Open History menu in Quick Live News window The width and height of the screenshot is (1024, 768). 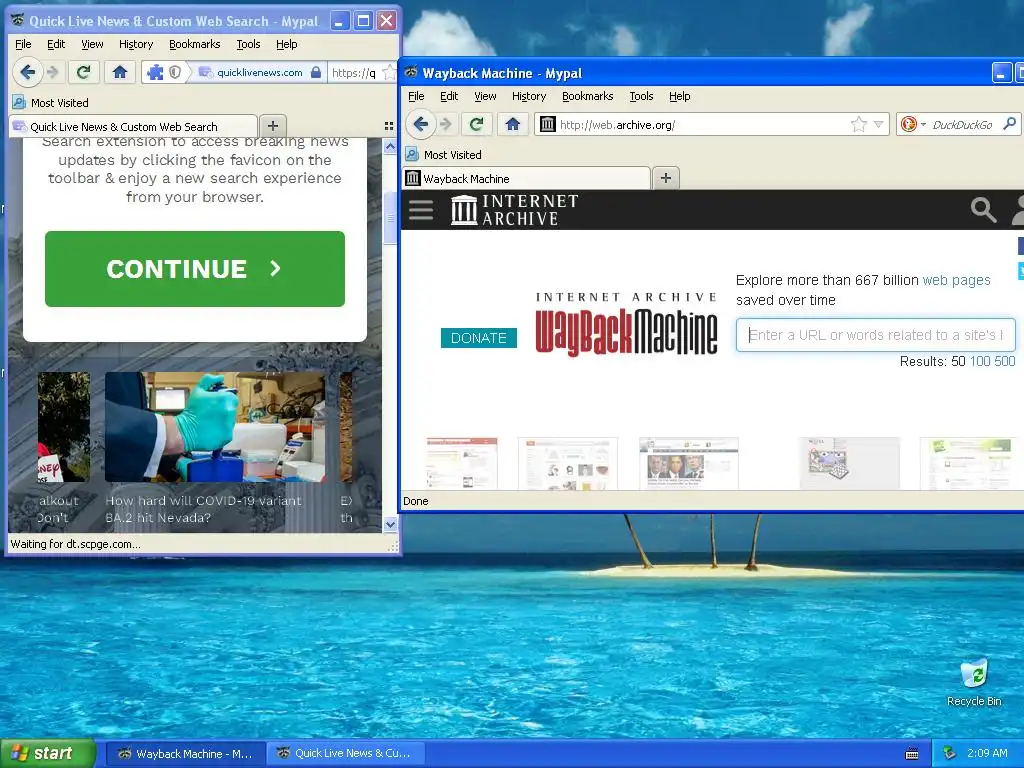[x=136, y=44]
